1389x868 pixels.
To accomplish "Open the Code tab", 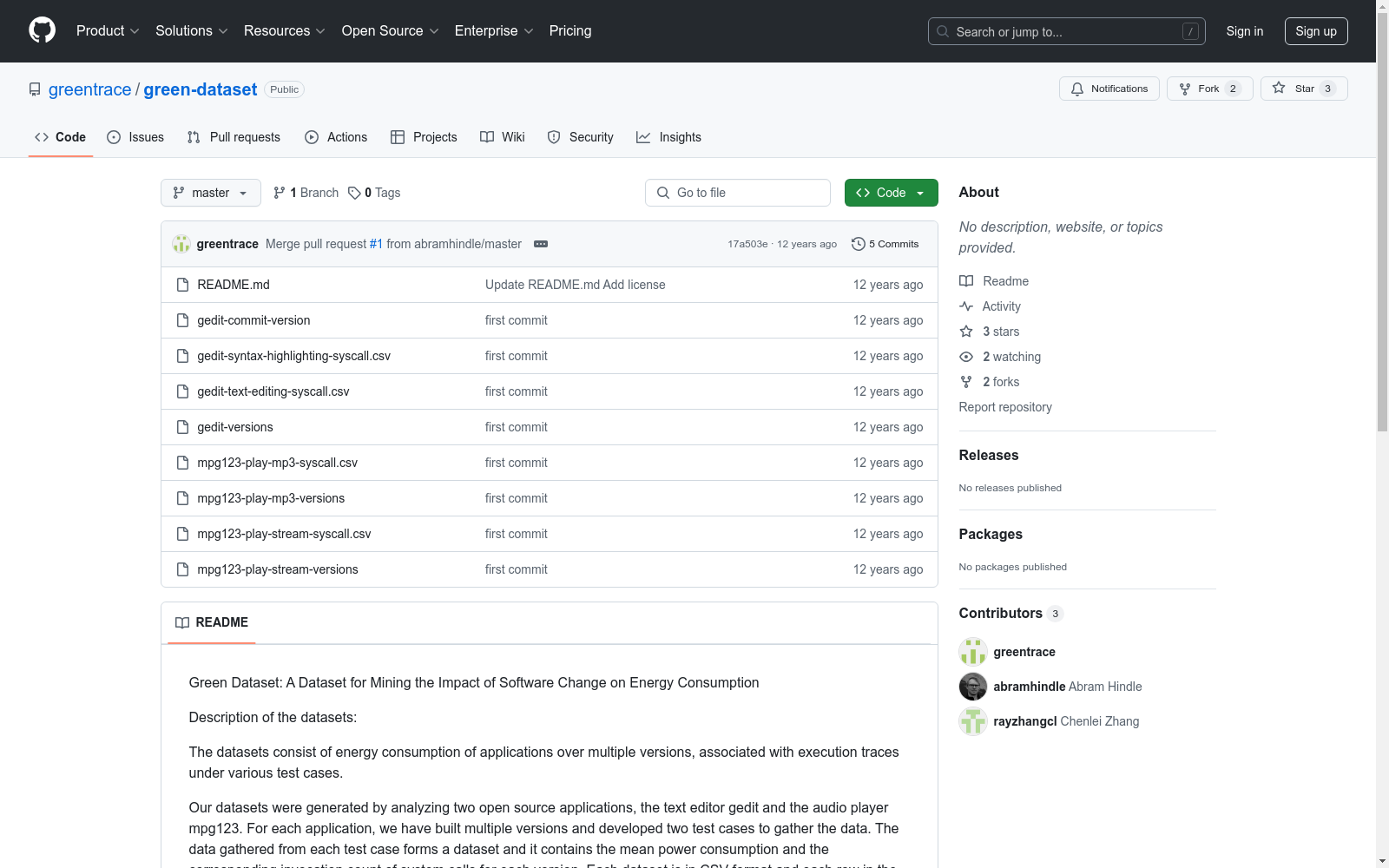I will 60,137.
